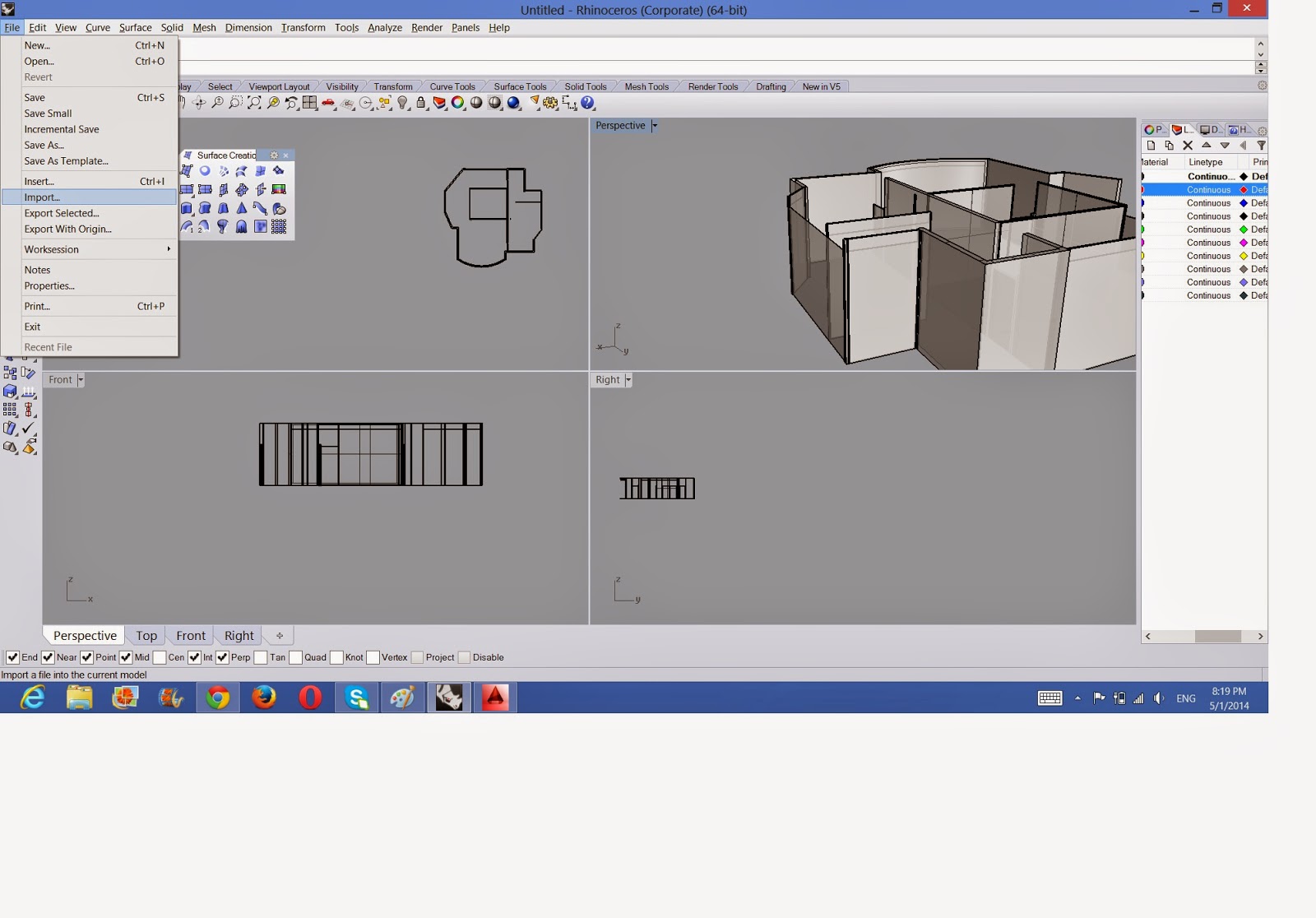1316x918 pixels.
Task: Click the layer panel horizontal scrollbar
Action: [x=1204, y=637]
